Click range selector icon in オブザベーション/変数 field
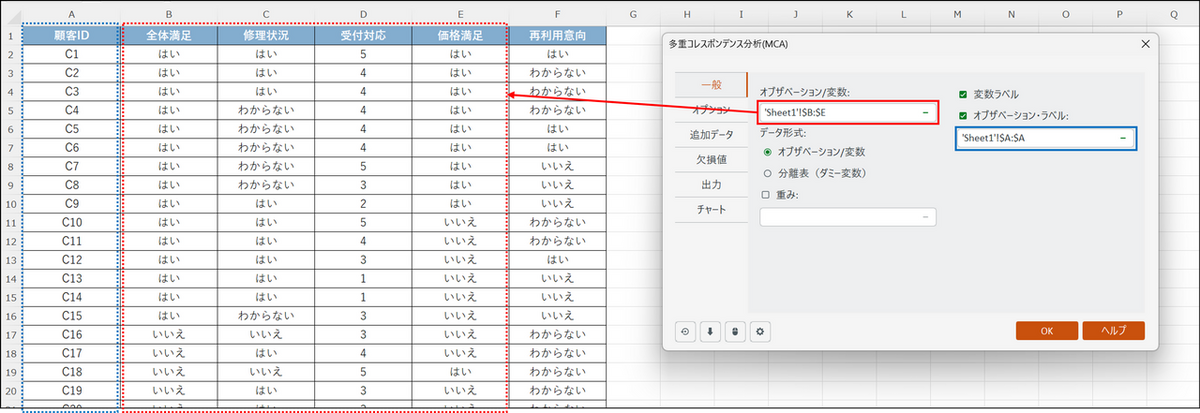 click(x=926, y=112)
